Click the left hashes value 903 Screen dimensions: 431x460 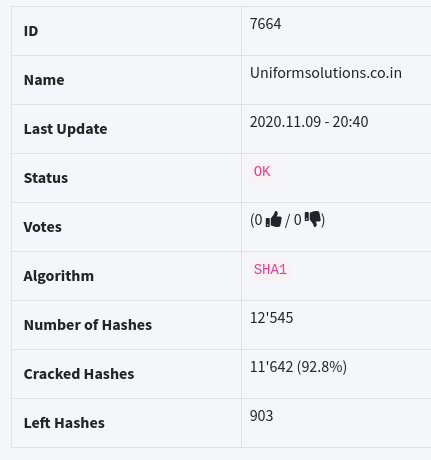coord(261,416)
